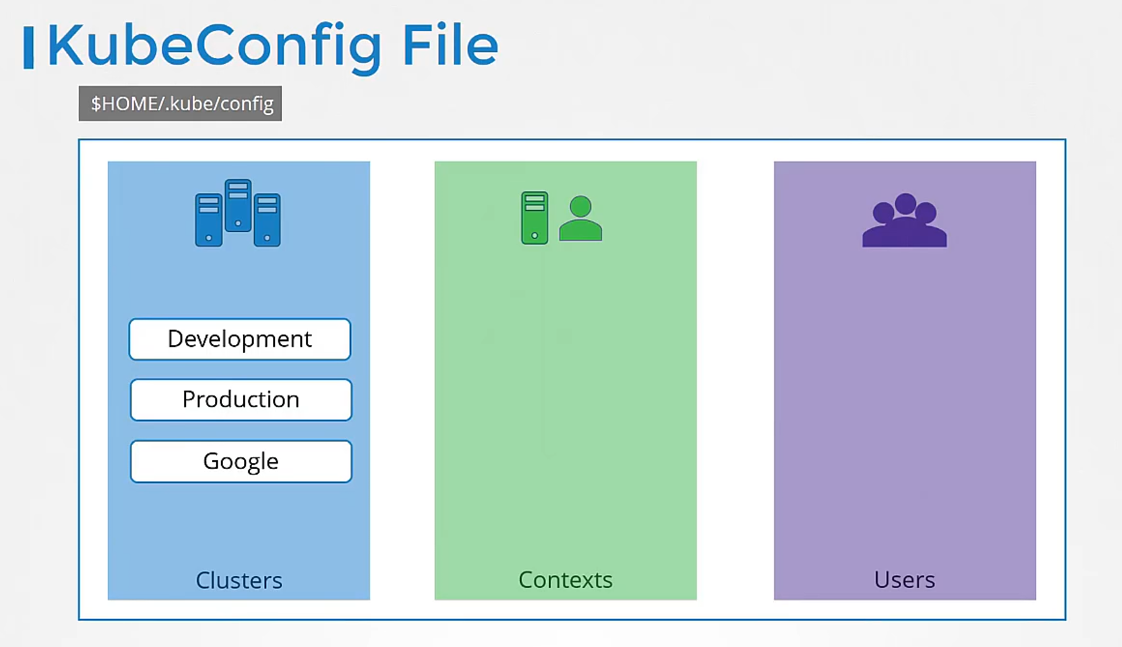Select the Production cluster box
Screen dimensions: 1122x647
click(241, 400)
